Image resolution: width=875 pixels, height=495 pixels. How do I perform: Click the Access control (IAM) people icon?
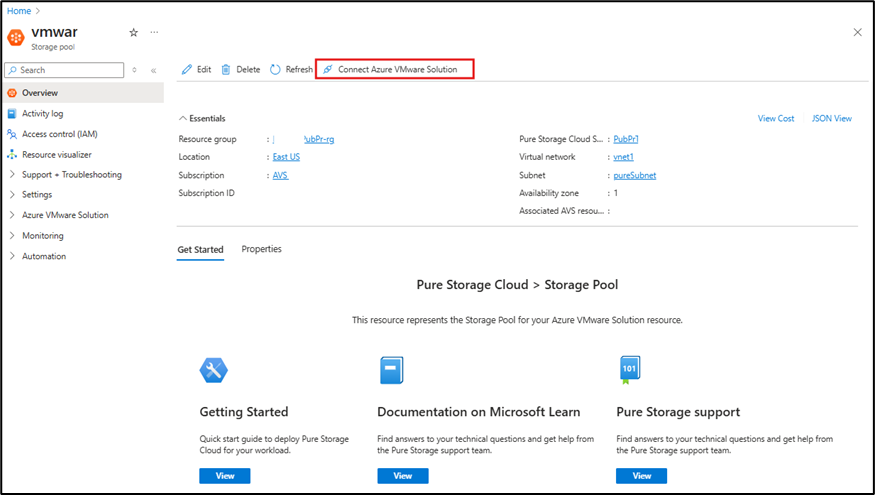[x=12, y=134]
